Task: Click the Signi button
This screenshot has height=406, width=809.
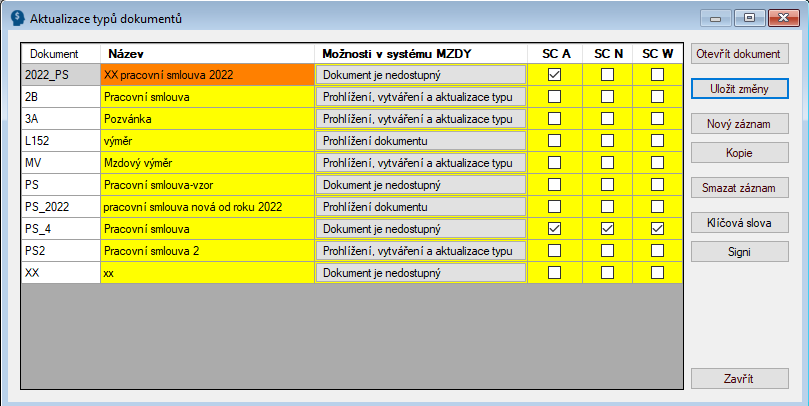Action: click(739, 251)
